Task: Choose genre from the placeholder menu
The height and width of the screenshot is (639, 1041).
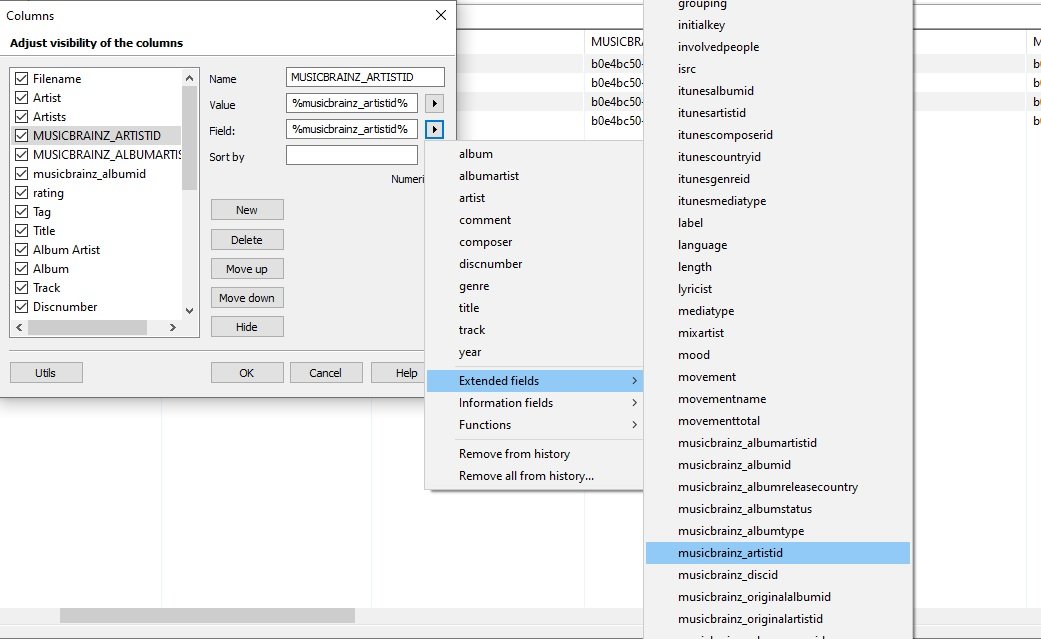Action: [x=534, y=286]
